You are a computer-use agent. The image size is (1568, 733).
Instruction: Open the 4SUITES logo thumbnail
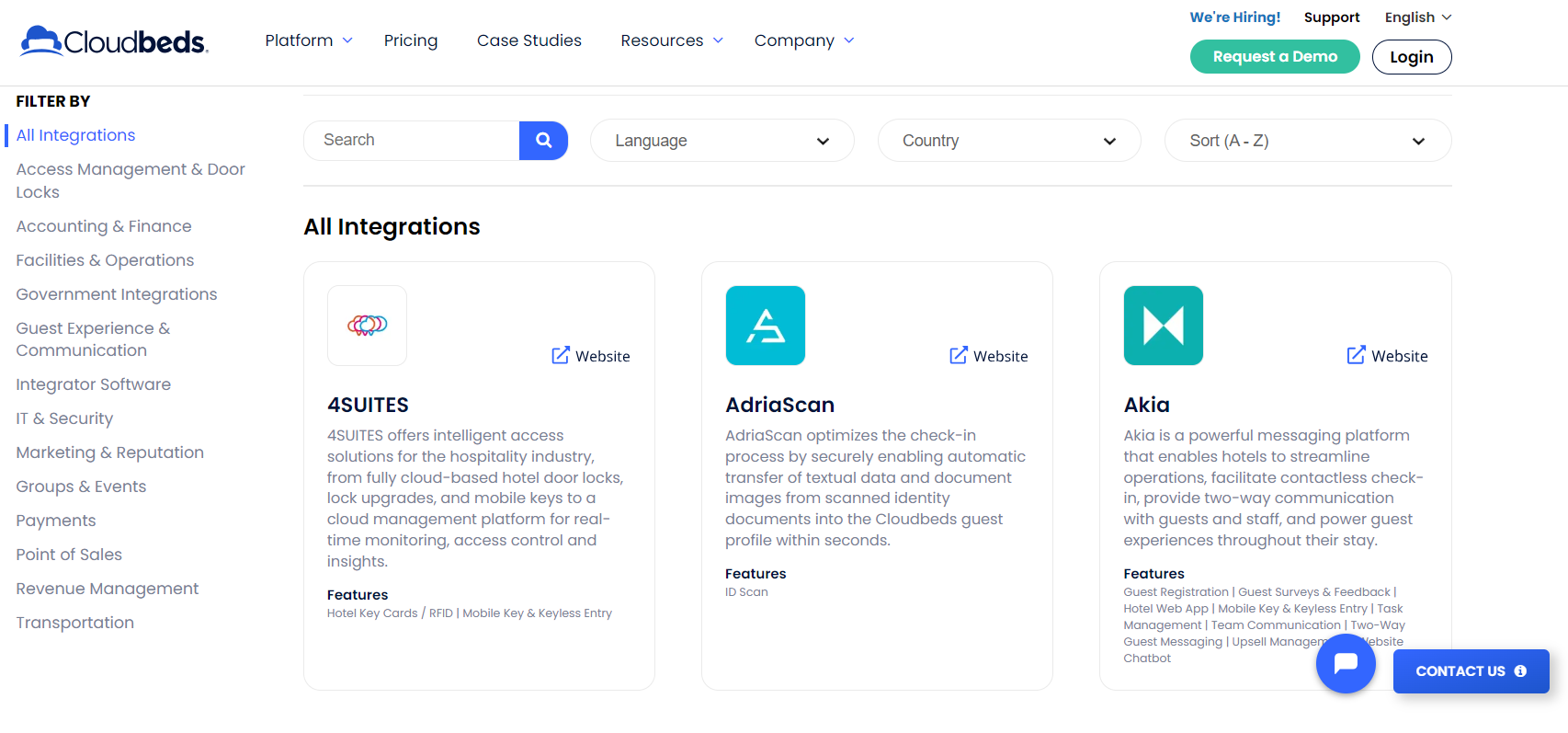(368, 326)
